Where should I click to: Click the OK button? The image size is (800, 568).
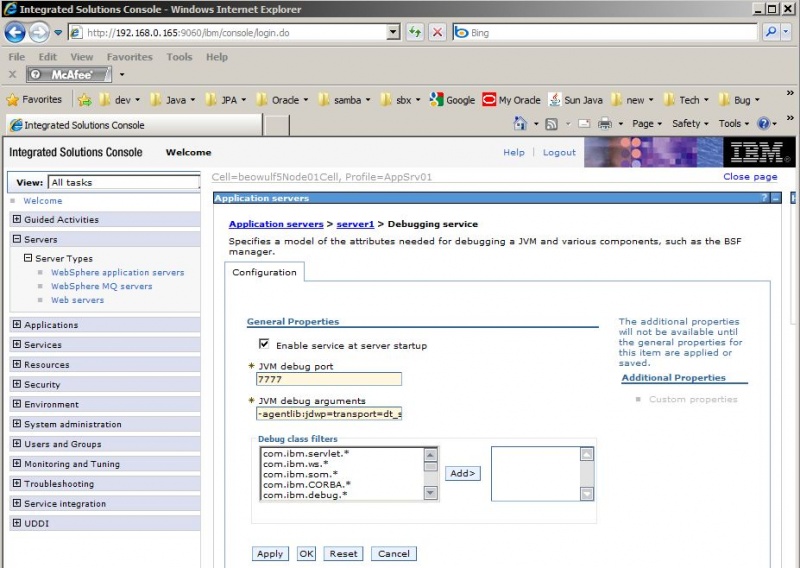tap(306, 554)
